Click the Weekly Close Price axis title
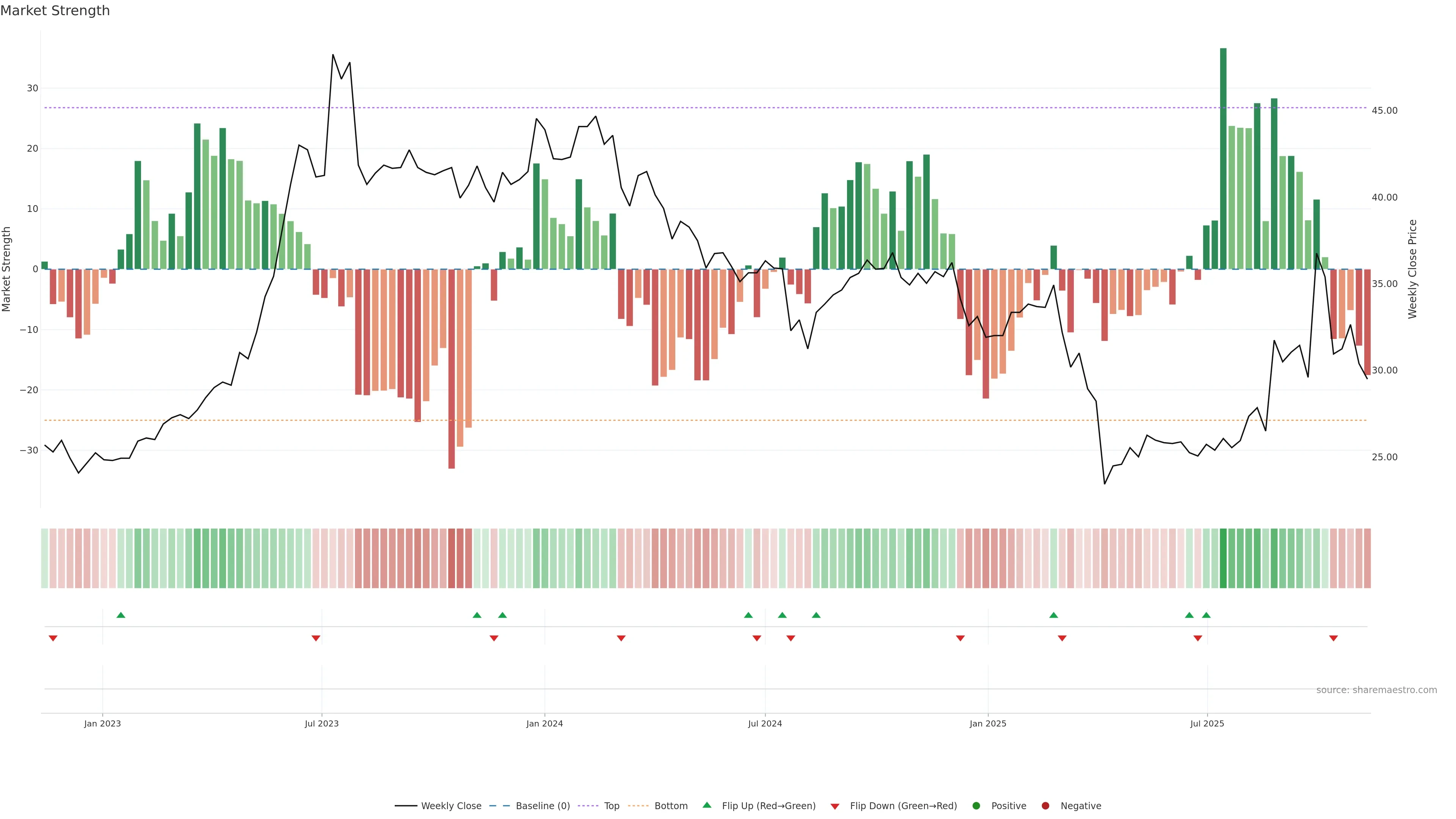This screenshot has width=1456, height=819. pyautogui.click(x=1412, y=269)
